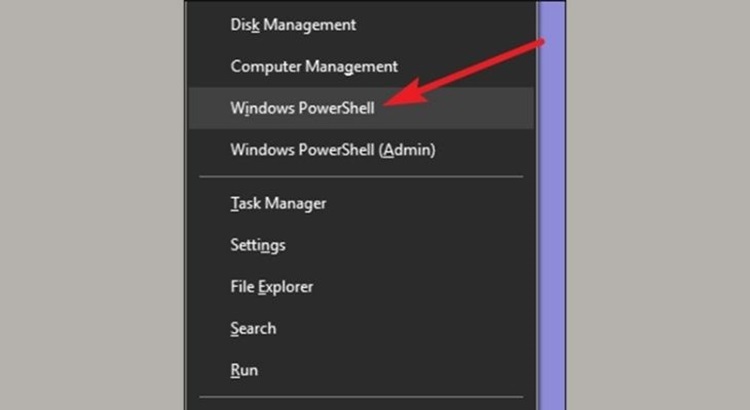
Task: Click the underlined "T" in Task Manager
Action: pyautogui.click(x=234, y=203)
